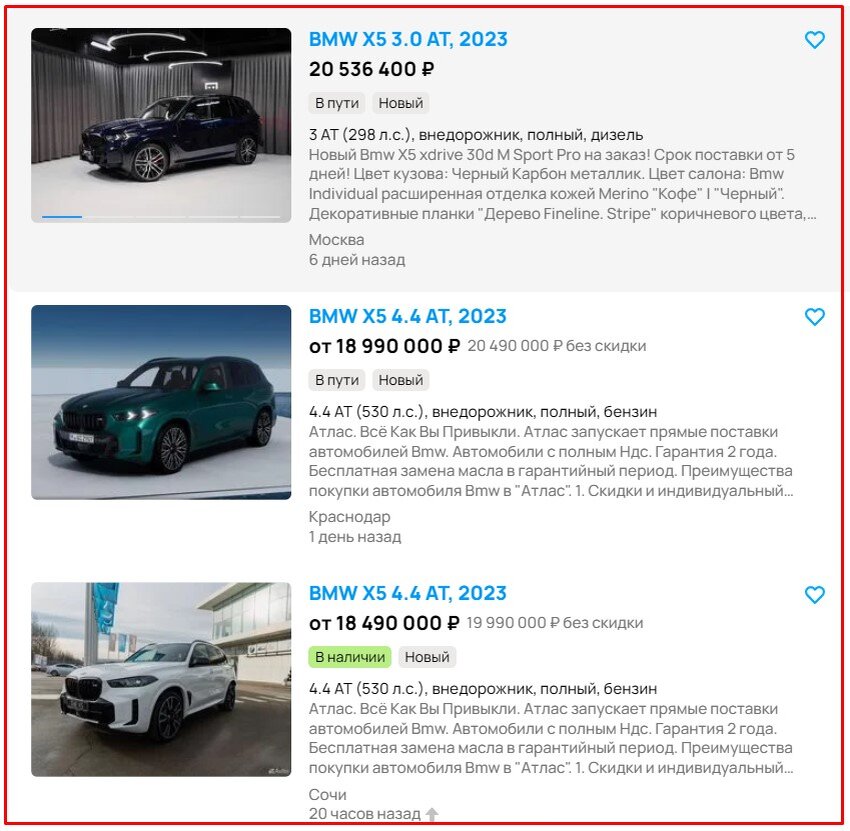This screenshot has width=850, height=831.
Task: Open the Sochi BMW X5 4.4 AT title
Action: 407,593
